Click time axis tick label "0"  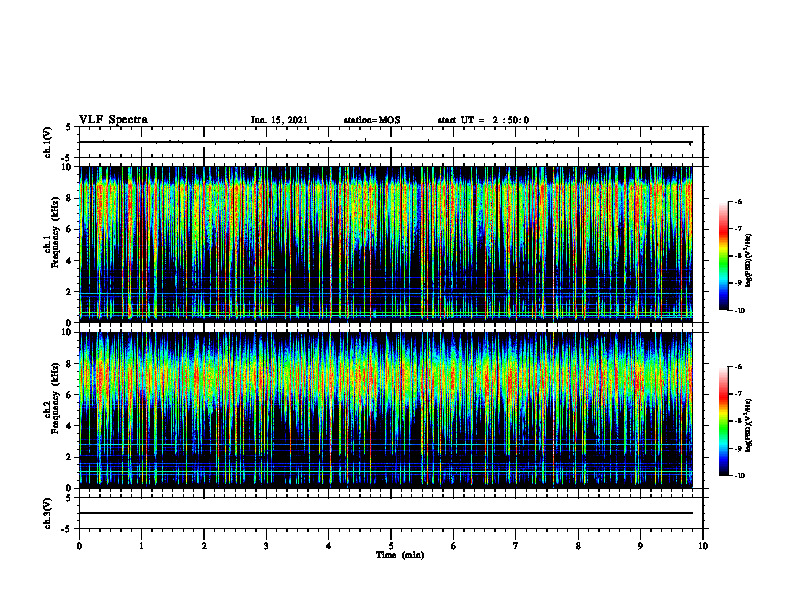(x=79, y=546)
